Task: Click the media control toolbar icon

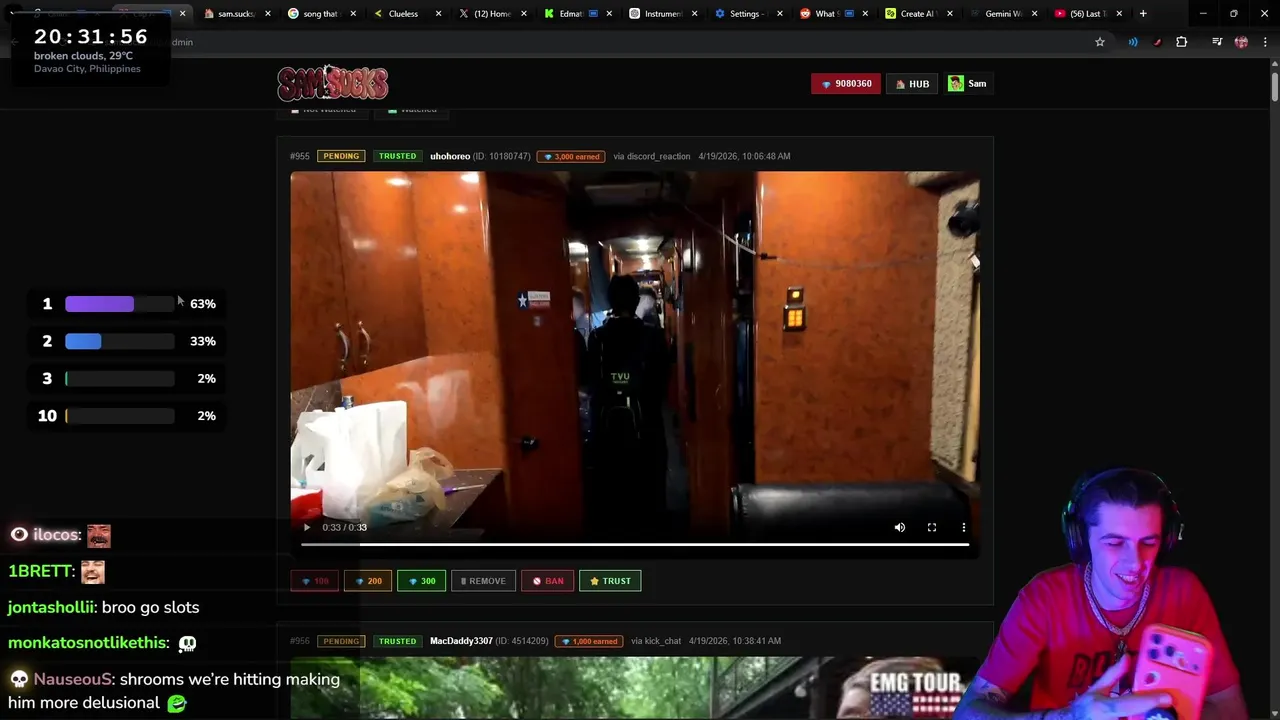Action: (1217, 42)
